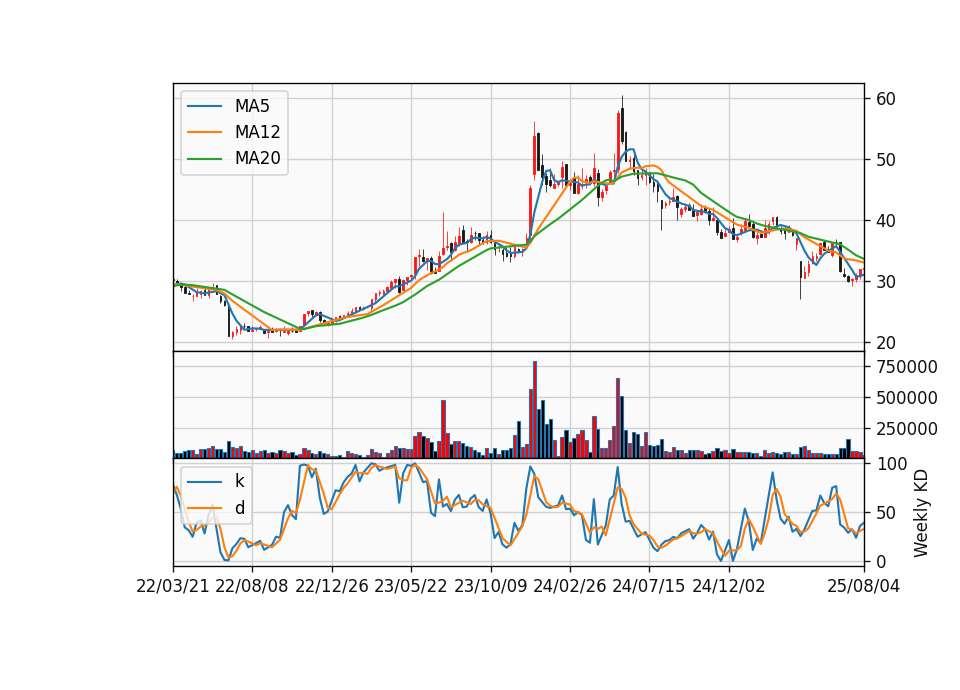Click the d legend label

239,508
